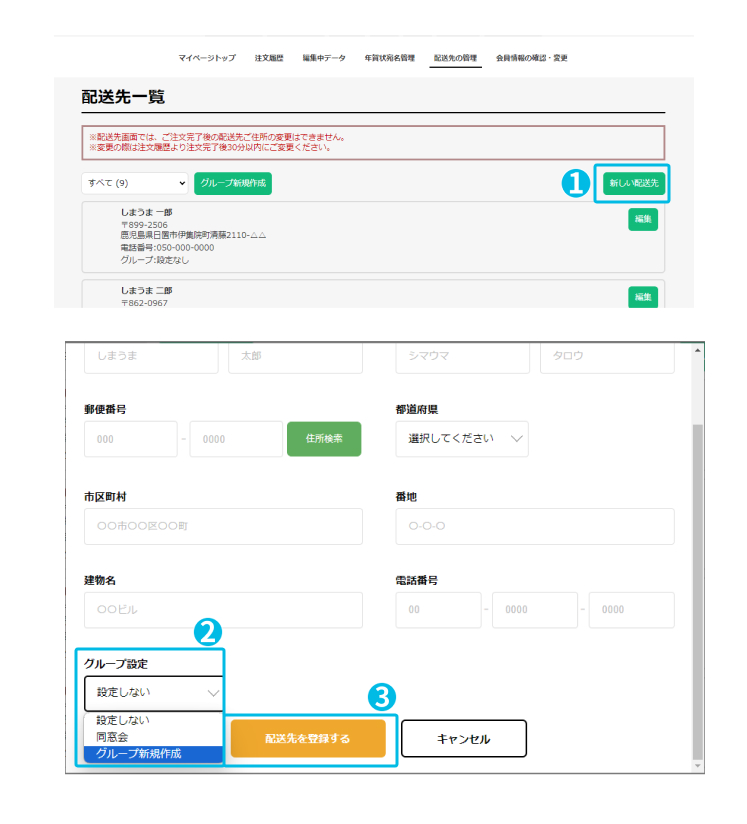Go to the 年賀状宛名管理 tab
Image resolution: width=747 pixels, height=824 pixels.
(390, 58)
